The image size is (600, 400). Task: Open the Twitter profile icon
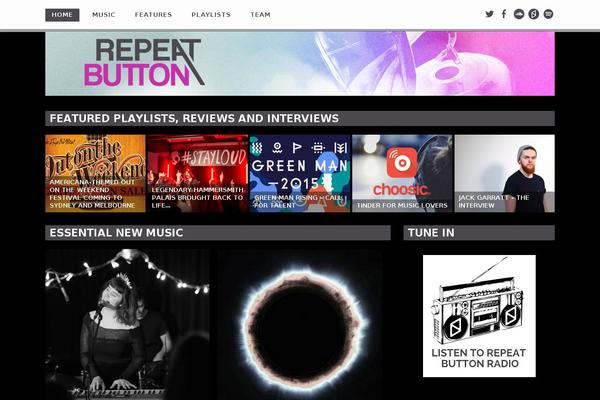[489, 14]
